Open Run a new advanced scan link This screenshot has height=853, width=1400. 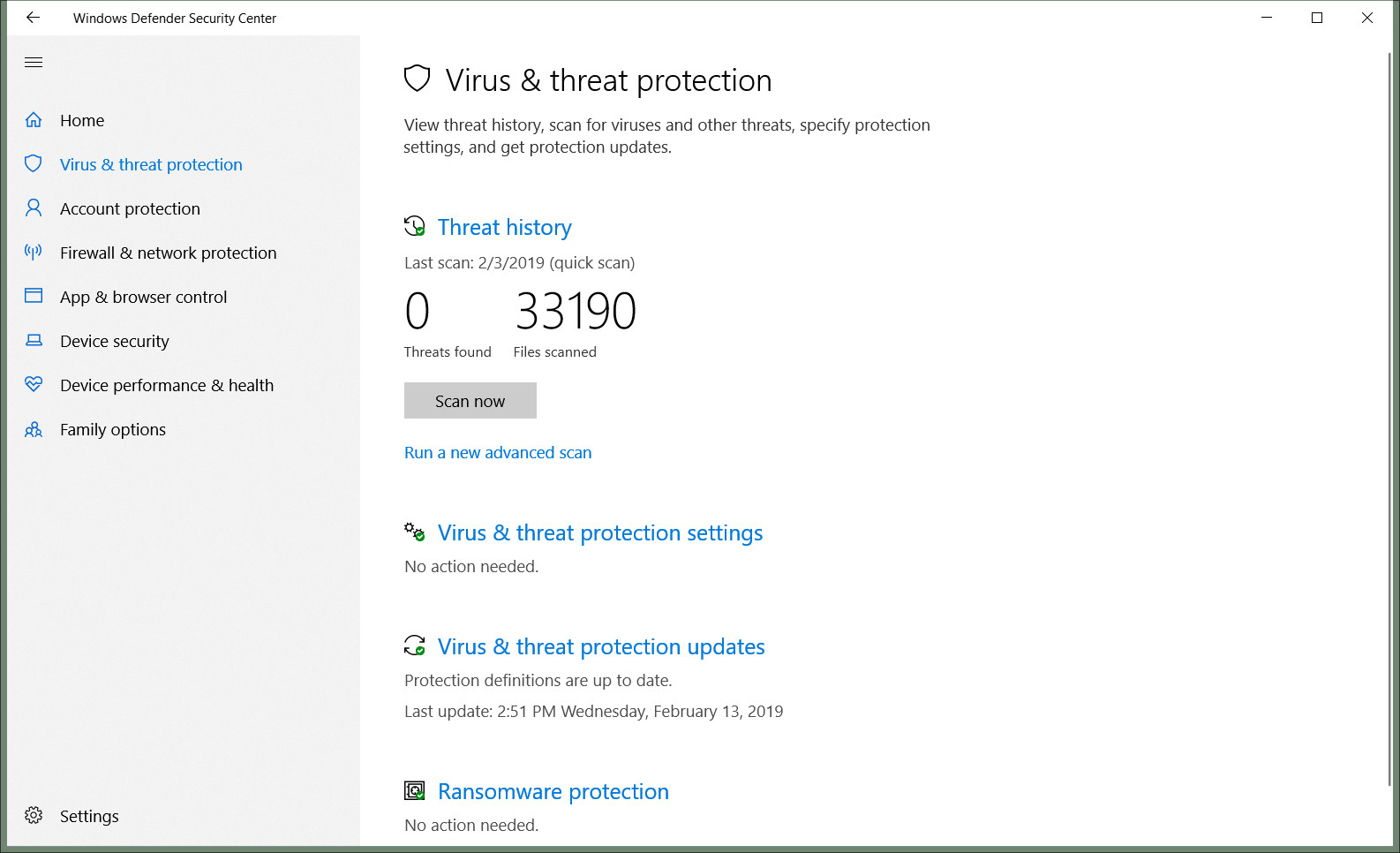pyautogui.click(x=498, y=452)
